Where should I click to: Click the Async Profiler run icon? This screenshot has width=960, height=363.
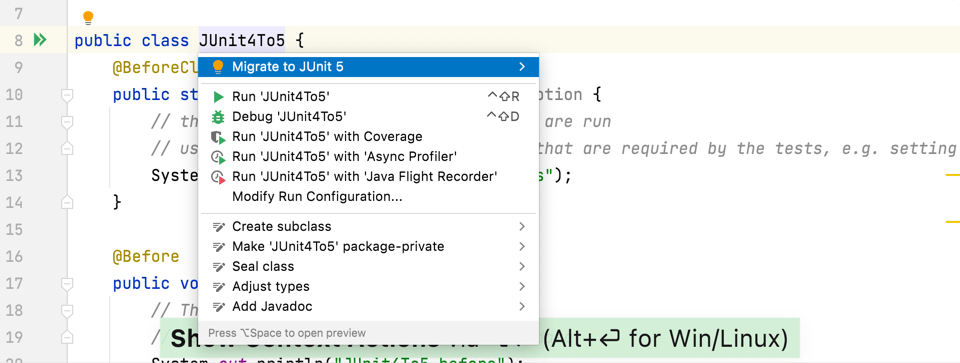click(x=219, y=157)
